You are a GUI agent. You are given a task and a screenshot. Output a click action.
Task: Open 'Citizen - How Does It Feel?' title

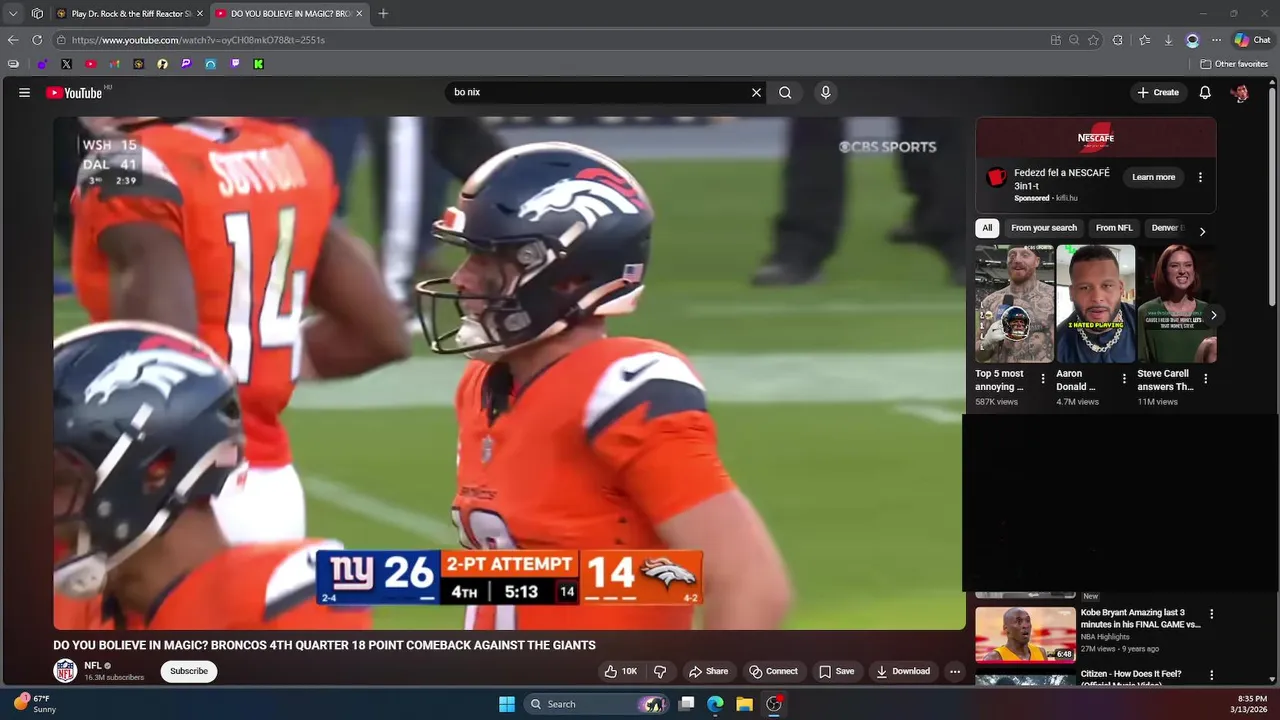1131,674
